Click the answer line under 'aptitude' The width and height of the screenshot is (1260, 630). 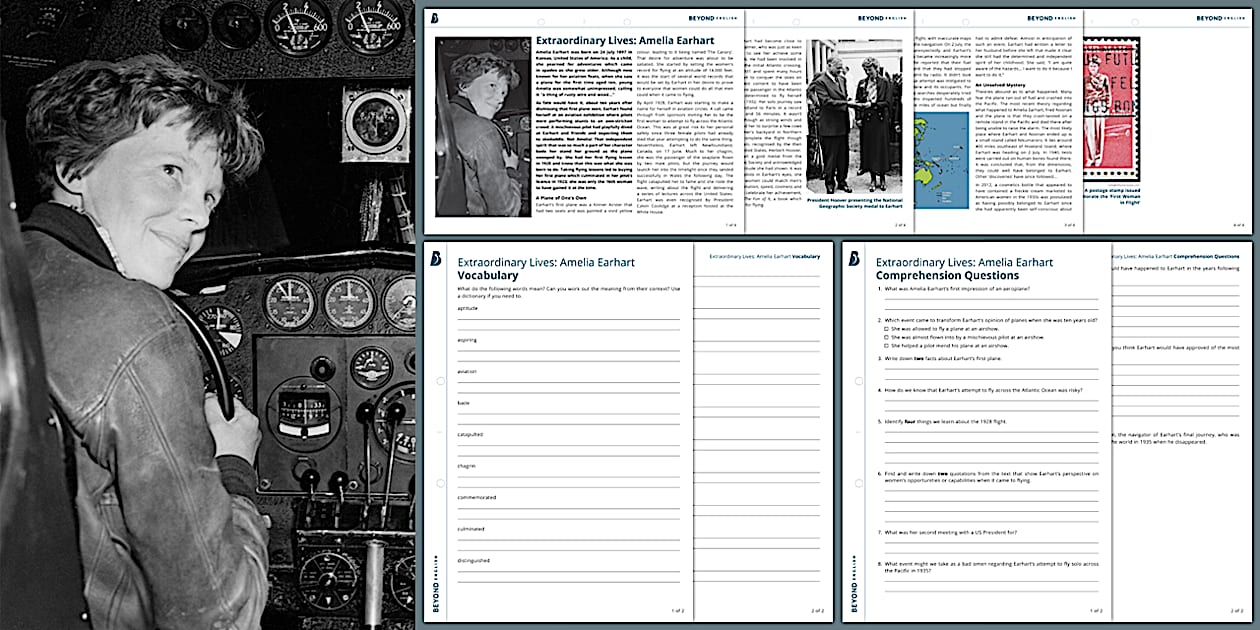568,319
